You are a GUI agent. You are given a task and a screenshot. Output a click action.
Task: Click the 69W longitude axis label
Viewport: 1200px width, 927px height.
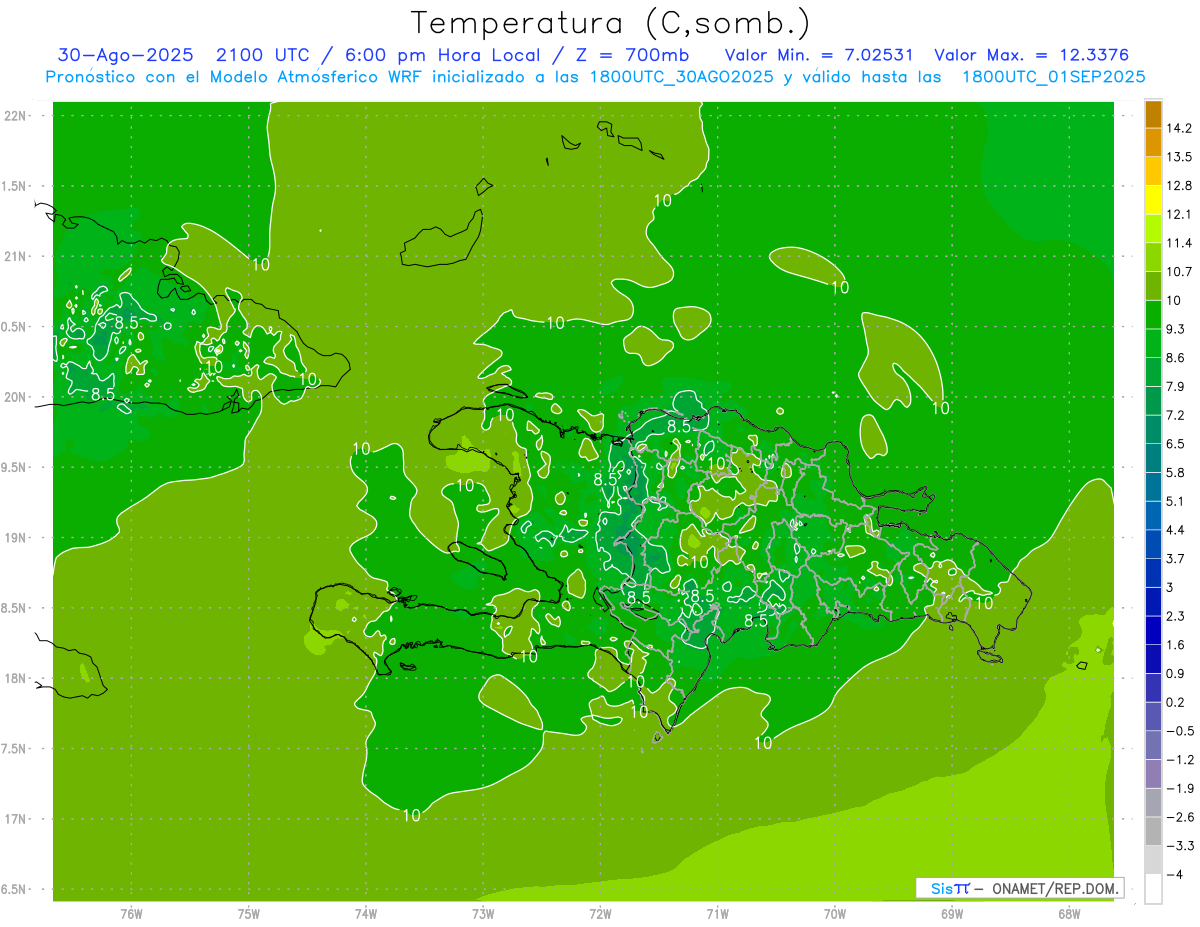coord(952,913)
